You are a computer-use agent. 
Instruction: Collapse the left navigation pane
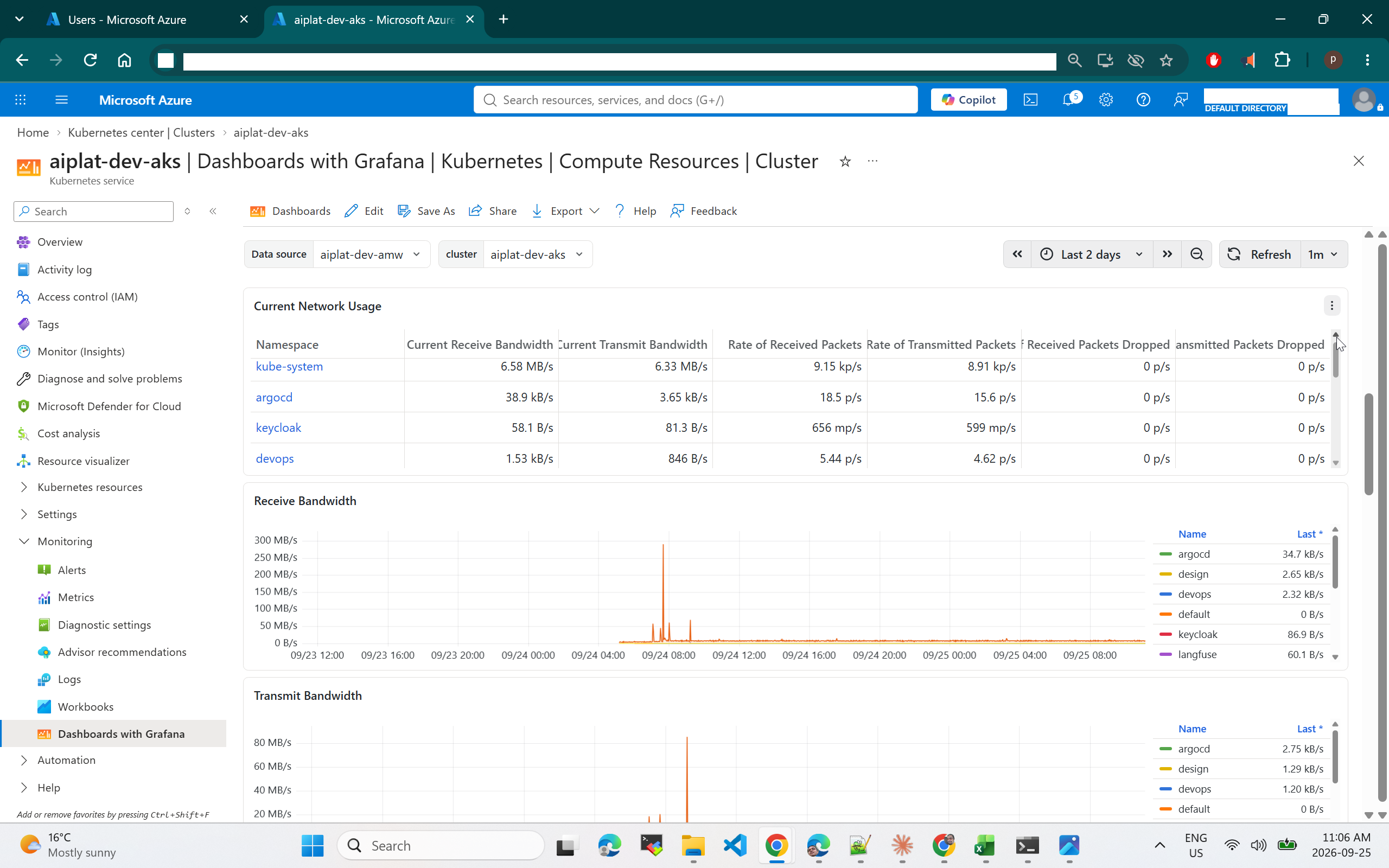click(x=213, y=211)
